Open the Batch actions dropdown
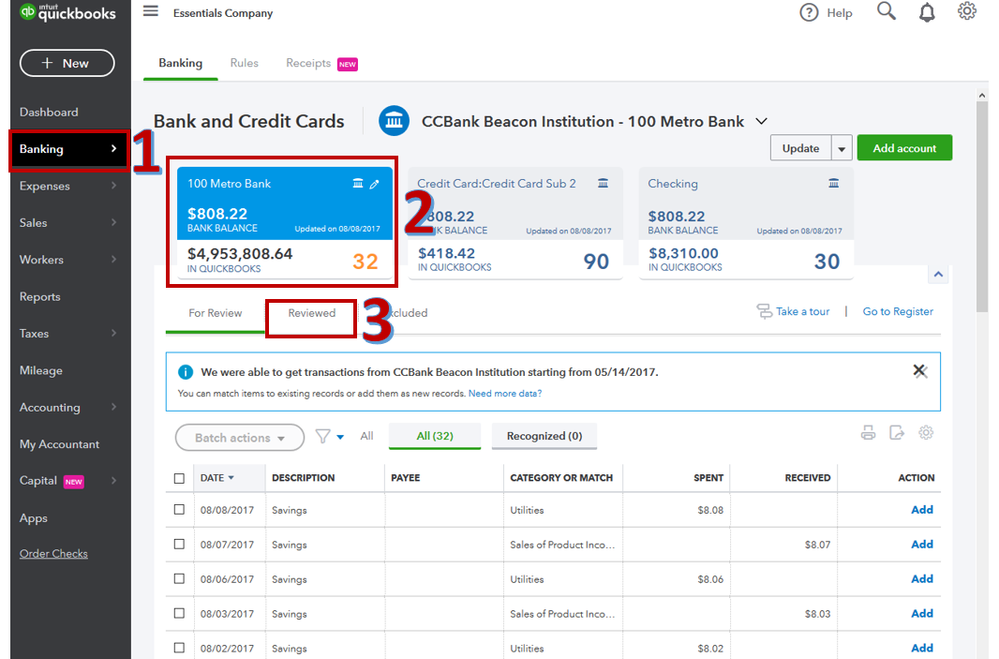Viewport: 999px width, 659px height. [240, 438]
